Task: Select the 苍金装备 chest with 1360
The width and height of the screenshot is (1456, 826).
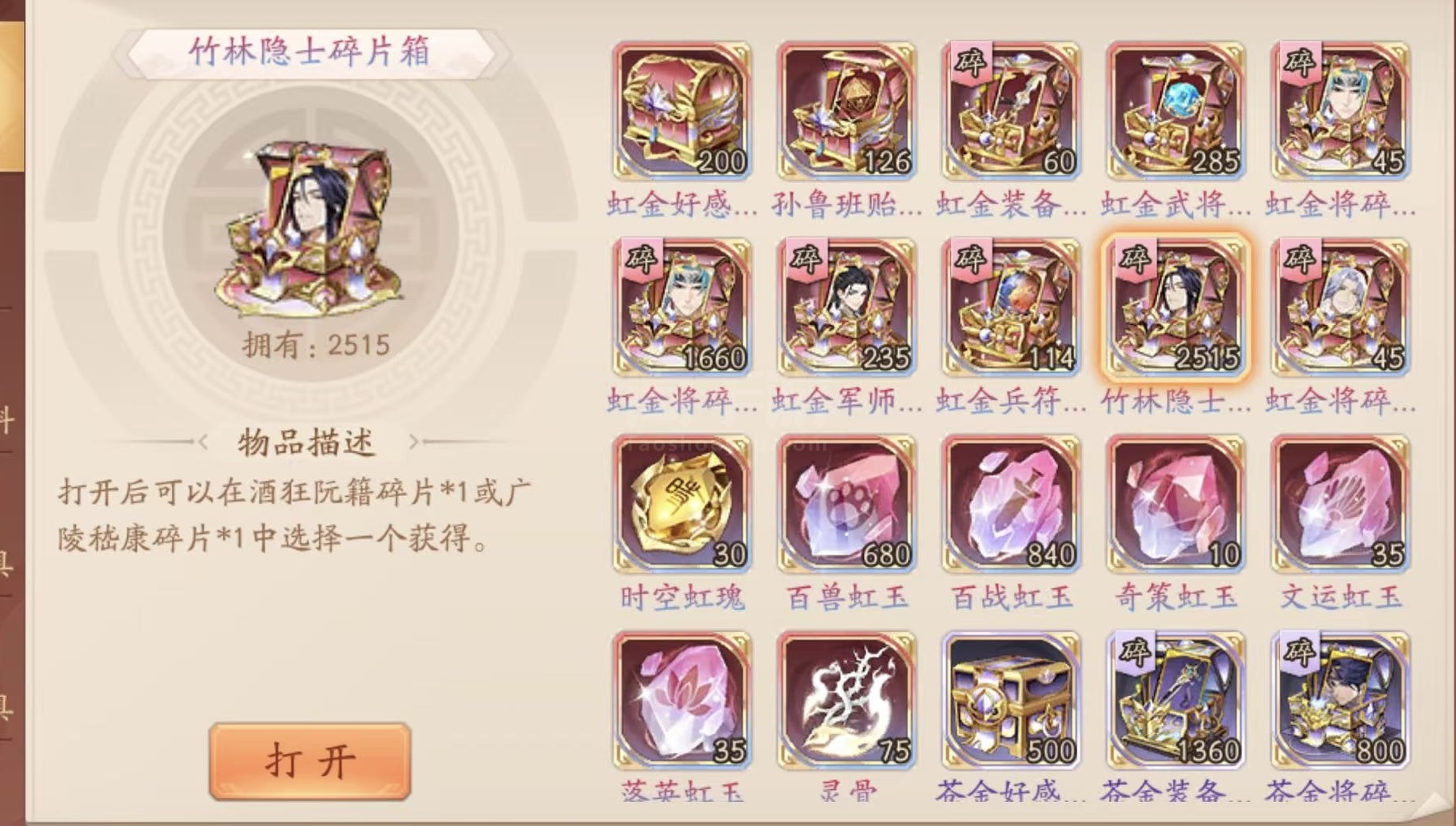Action: [1176, 700]
